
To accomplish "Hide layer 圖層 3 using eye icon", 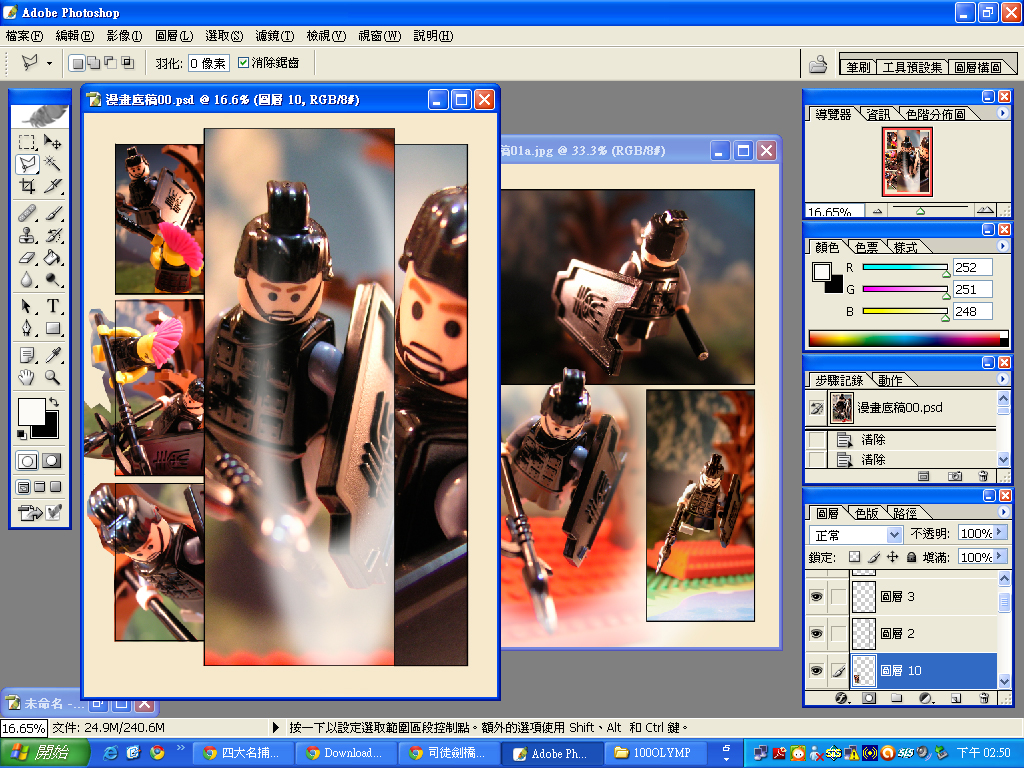I will 816,596.
